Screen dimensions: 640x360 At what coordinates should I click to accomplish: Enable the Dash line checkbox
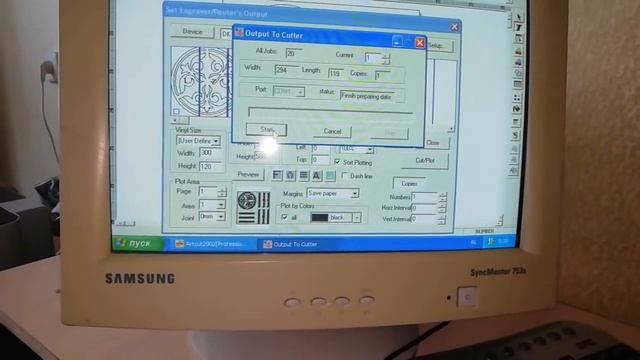click(x=344, y=176)
